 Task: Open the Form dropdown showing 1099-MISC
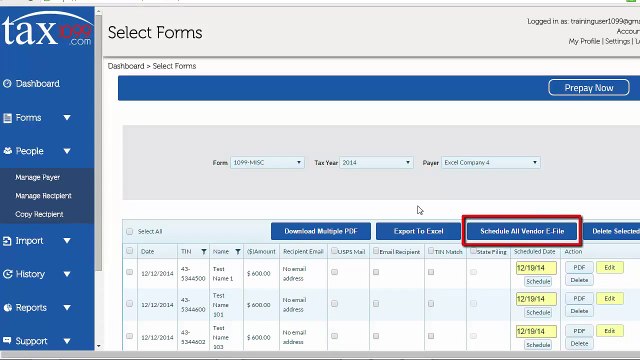[x=267, y=162]
